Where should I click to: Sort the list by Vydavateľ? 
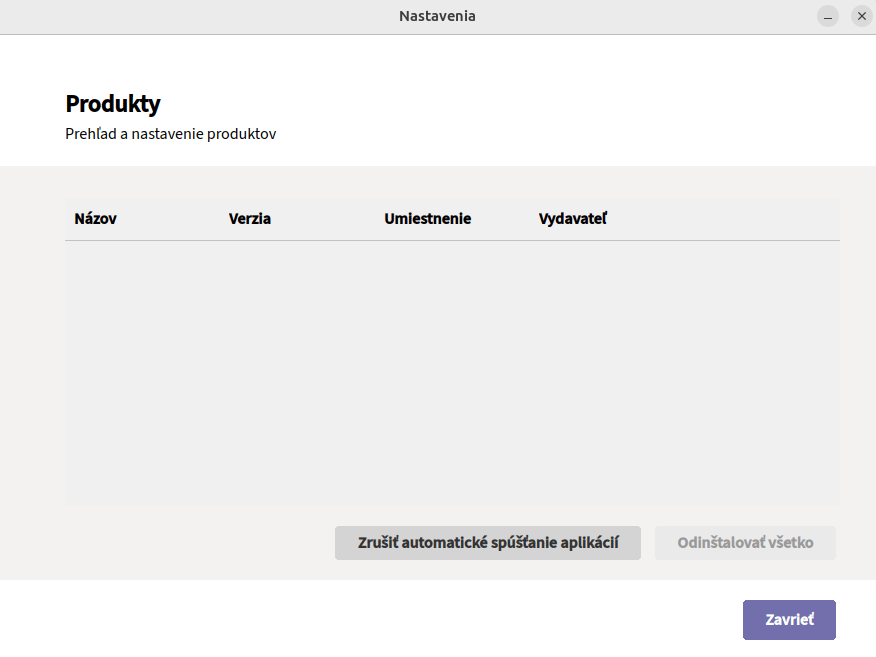coord(572,219)
